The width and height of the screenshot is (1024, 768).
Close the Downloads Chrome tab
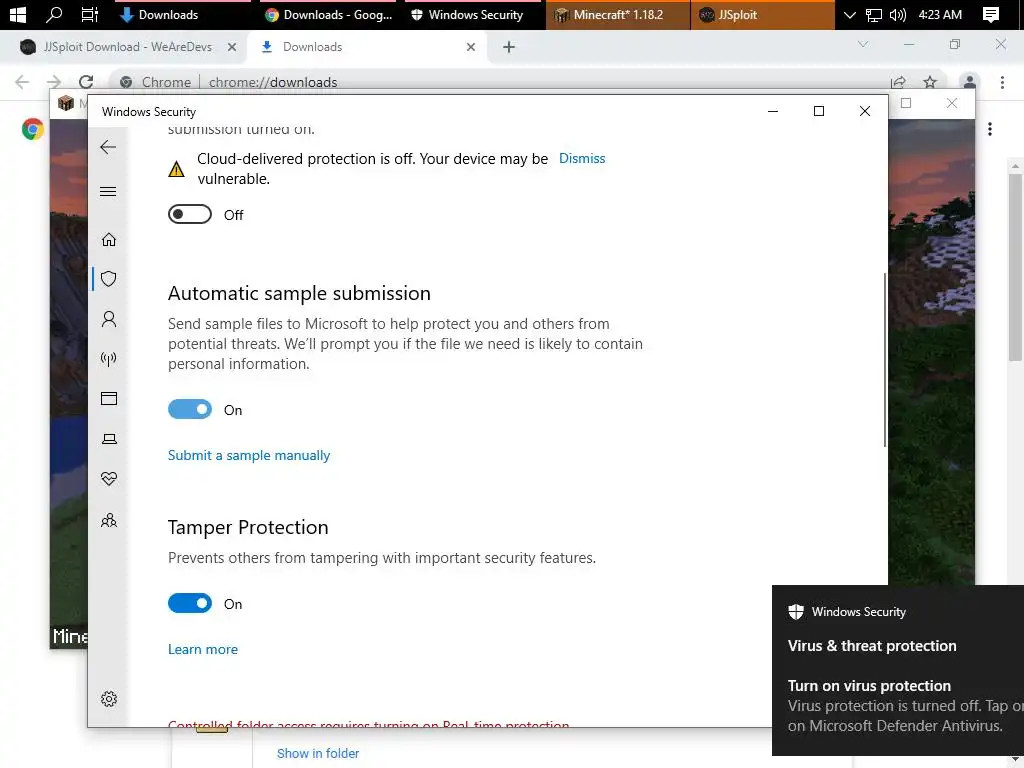tap(471, 47)
